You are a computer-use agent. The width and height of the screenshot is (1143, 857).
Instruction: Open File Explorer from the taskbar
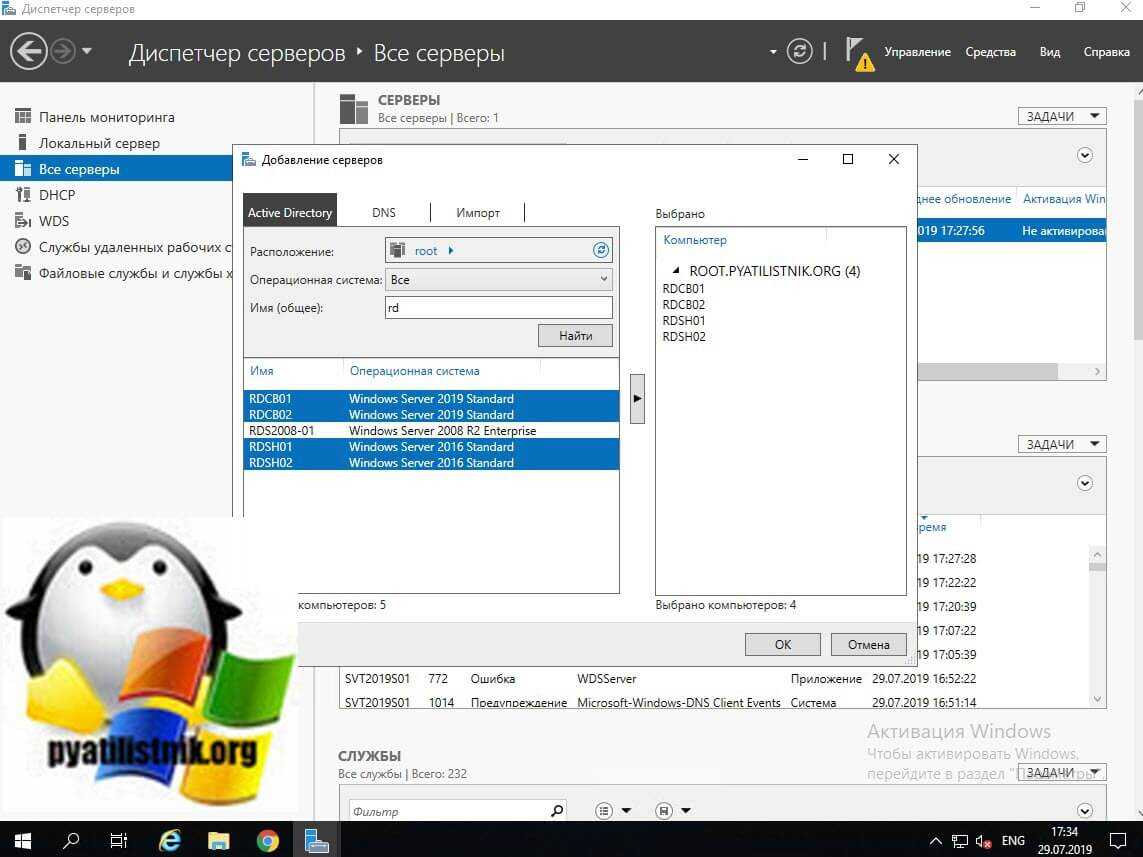[219, 840]
